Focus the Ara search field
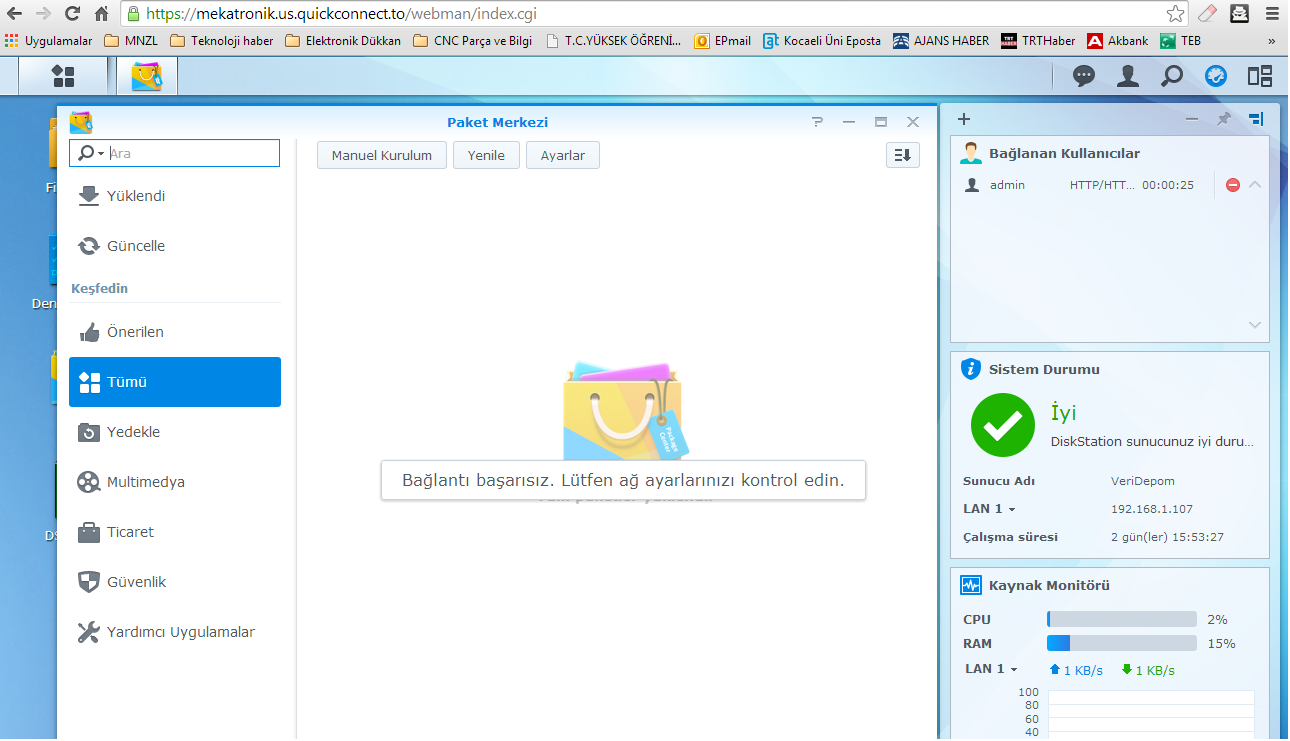The width and height of the screenshot is (1290, 741). [190, 153]
